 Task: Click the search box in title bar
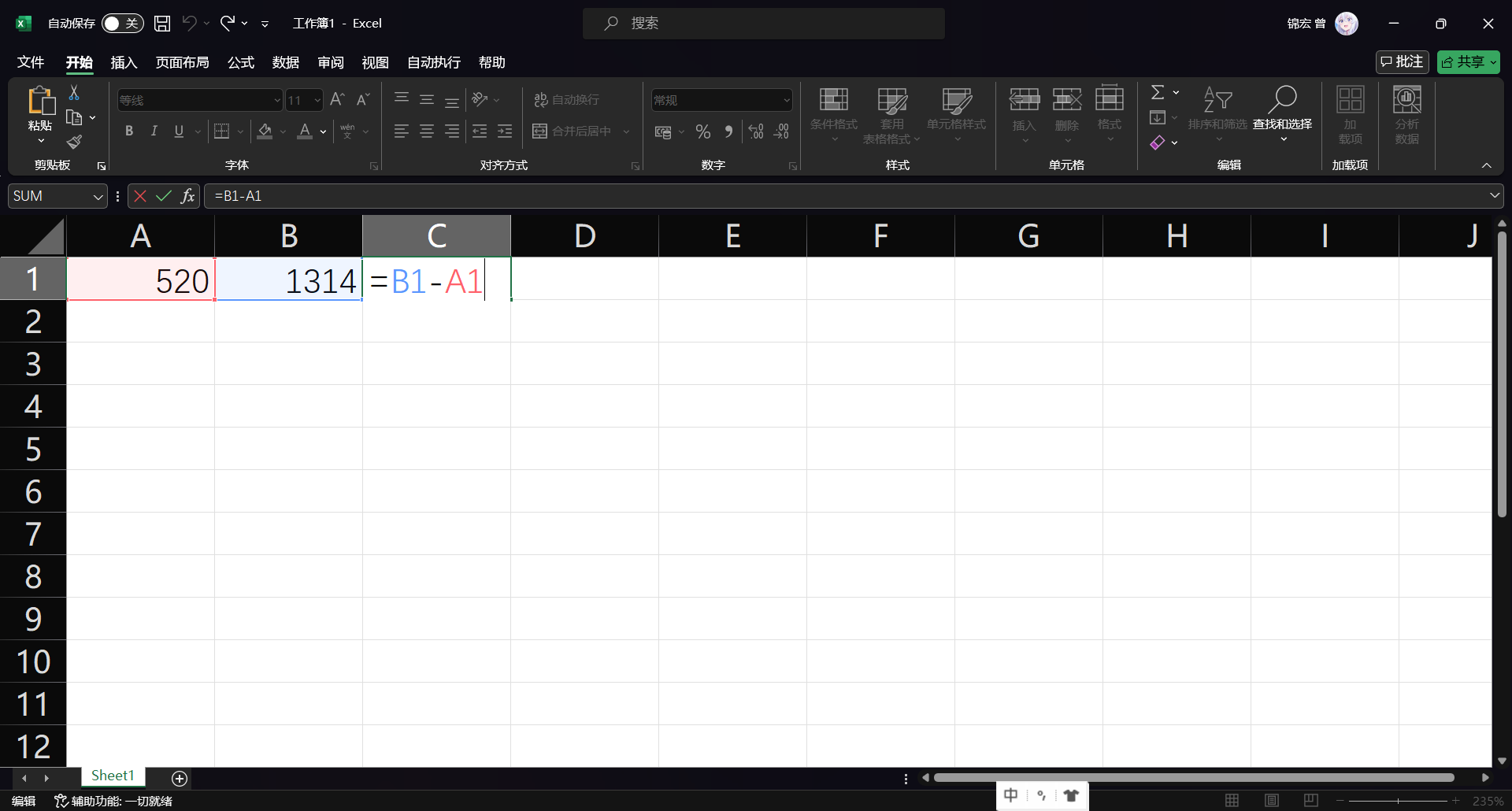pos(764,24)
